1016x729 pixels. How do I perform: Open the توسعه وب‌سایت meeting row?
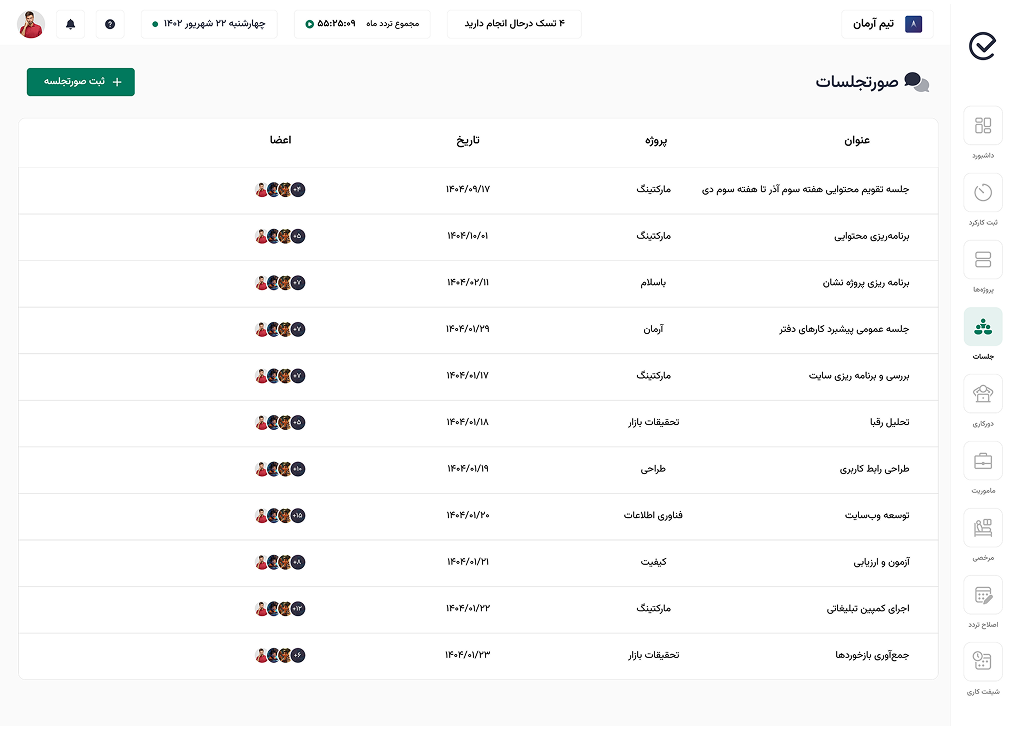click(x=478, y=516)
